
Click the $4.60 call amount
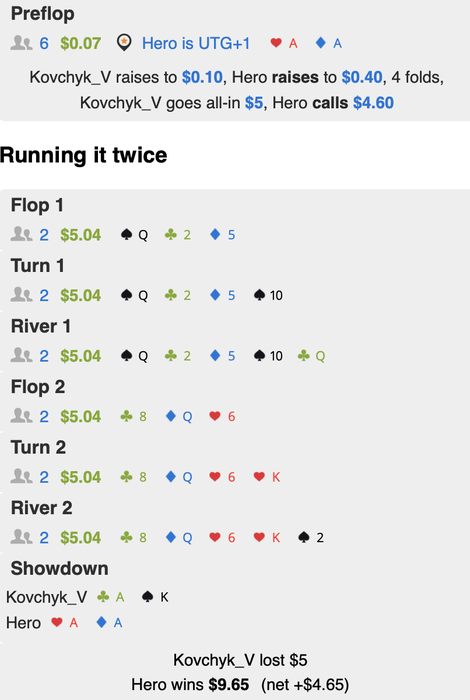tap(373, 103)
